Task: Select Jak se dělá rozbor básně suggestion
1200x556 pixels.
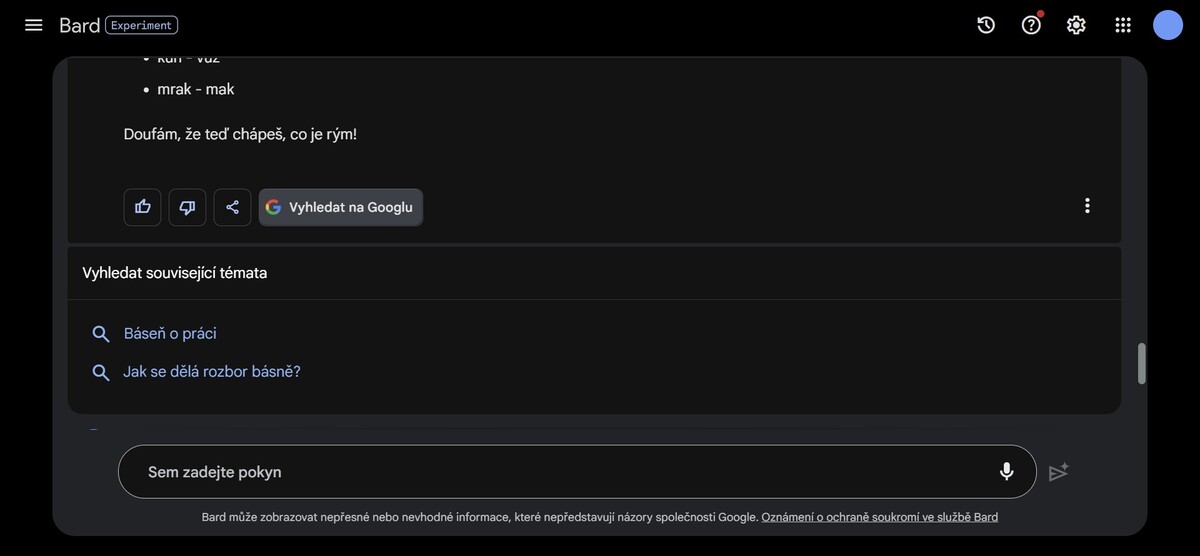Action: pyautogui.click(x=212, y=372)
